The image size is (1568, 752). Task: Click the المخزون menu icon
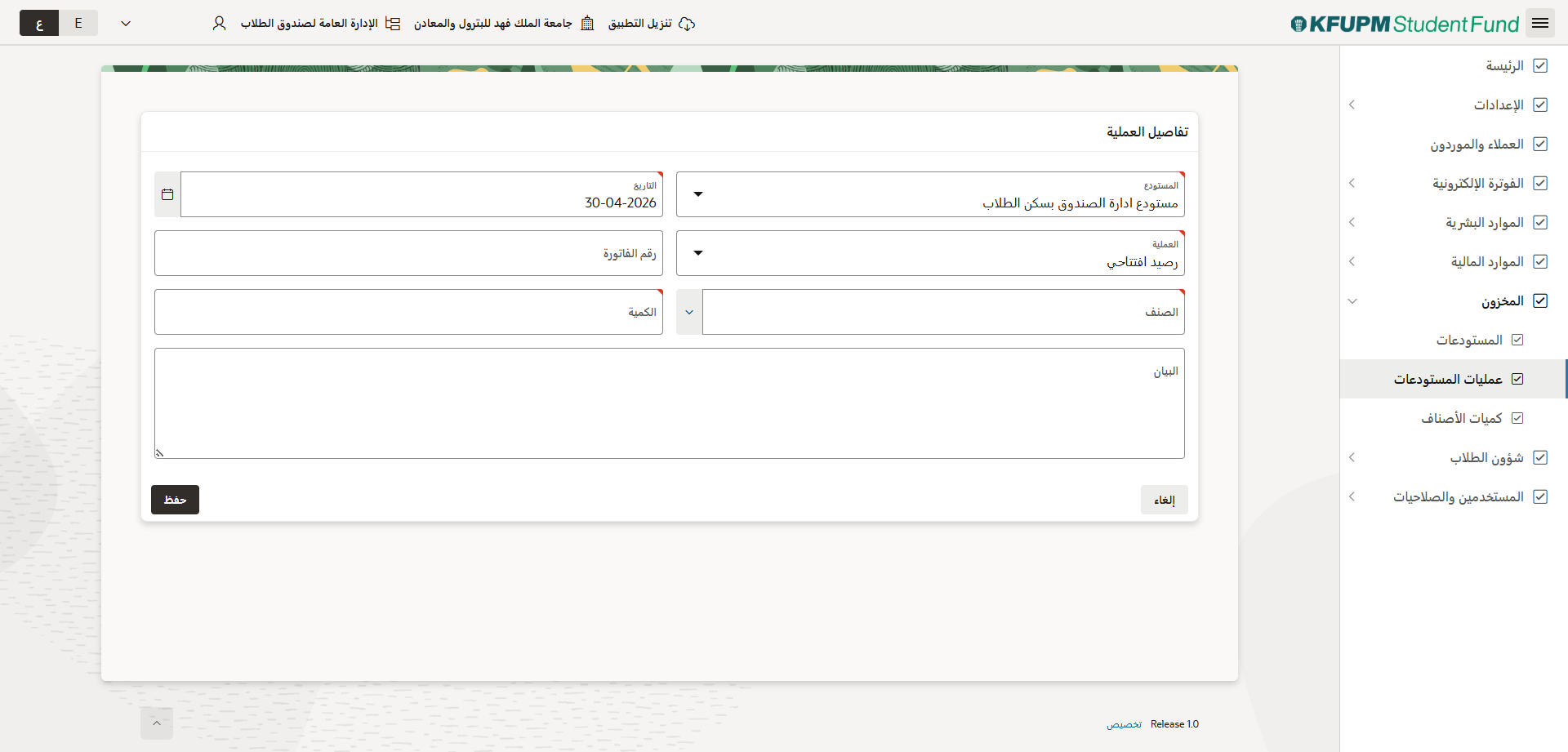tap(1540, 300)
